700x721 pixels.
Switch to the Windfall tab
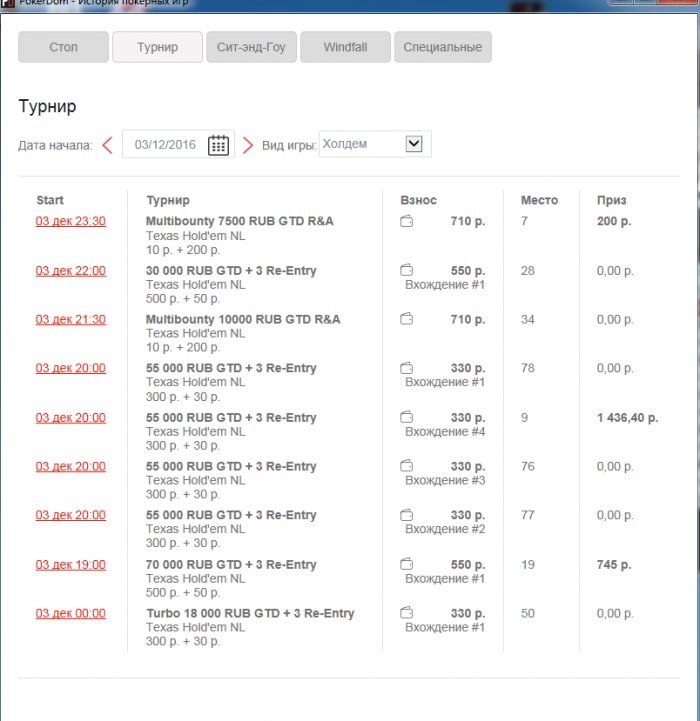(345, 47)
